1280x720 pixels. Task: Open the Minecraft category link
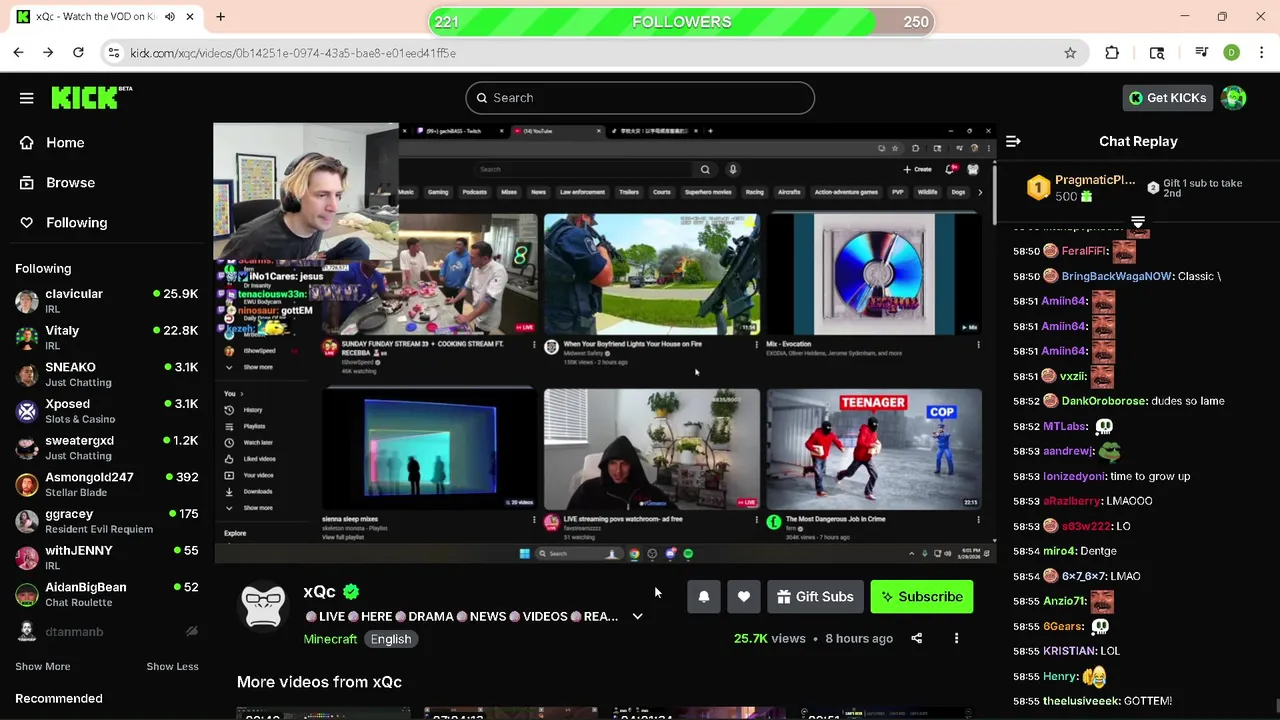click(330, 639)
